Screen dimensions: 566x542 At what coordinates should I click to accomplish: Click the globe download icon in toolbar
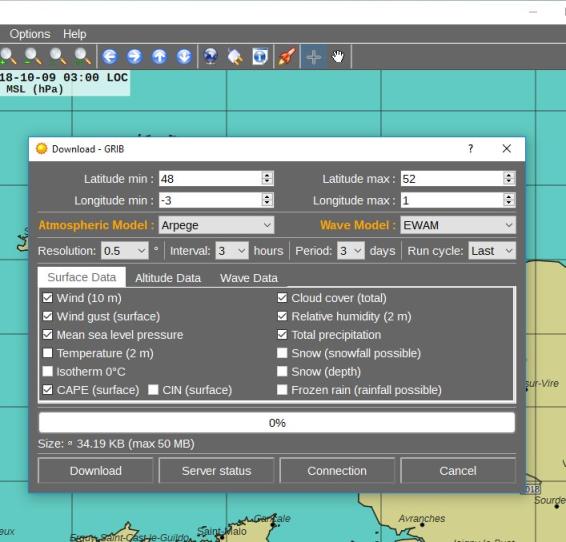210,57
